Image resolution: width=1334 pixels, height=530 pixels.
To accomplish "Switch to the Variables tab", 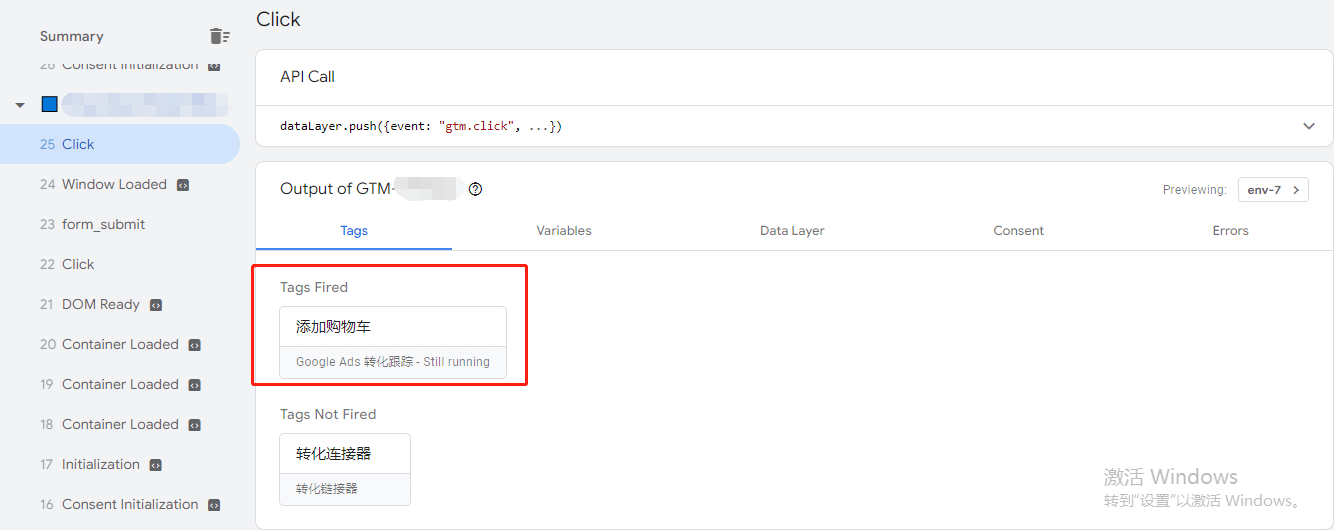I will click(564, 231).
